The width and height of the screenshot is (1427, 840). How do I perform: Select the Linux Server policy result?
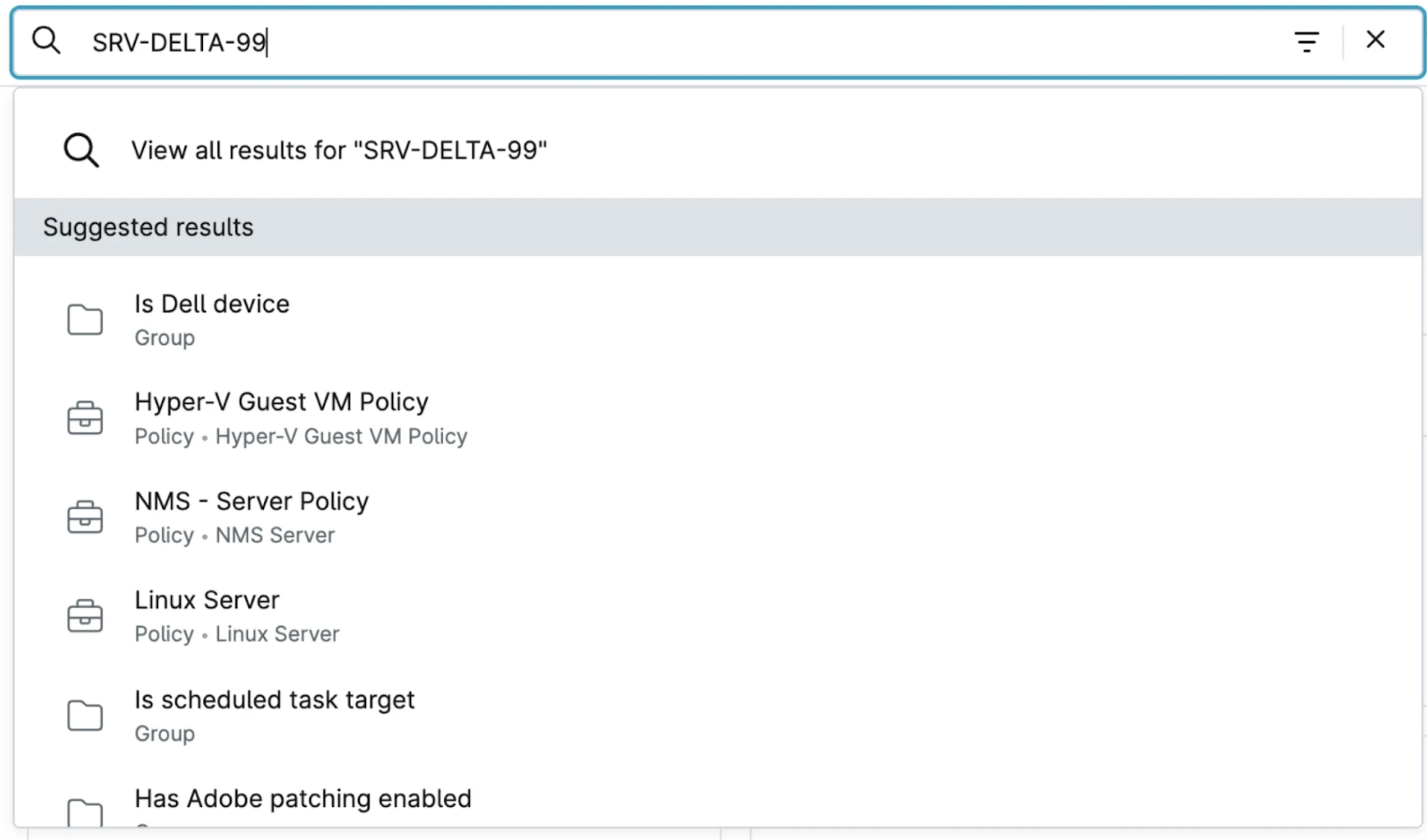point(717,616)
